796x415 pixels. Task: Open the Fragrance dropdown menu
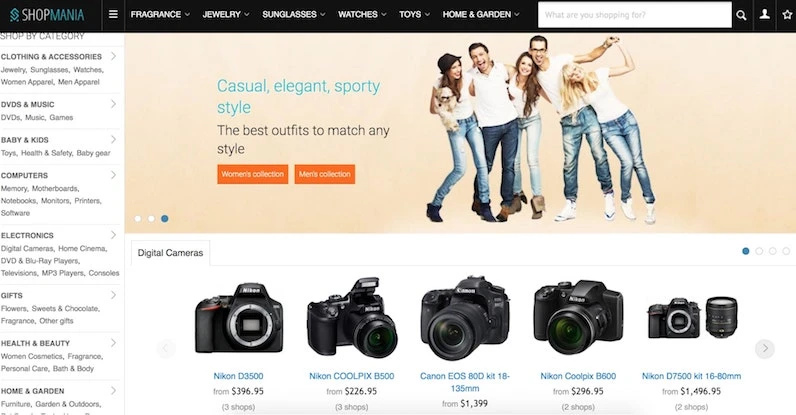[x=160, y=14]
